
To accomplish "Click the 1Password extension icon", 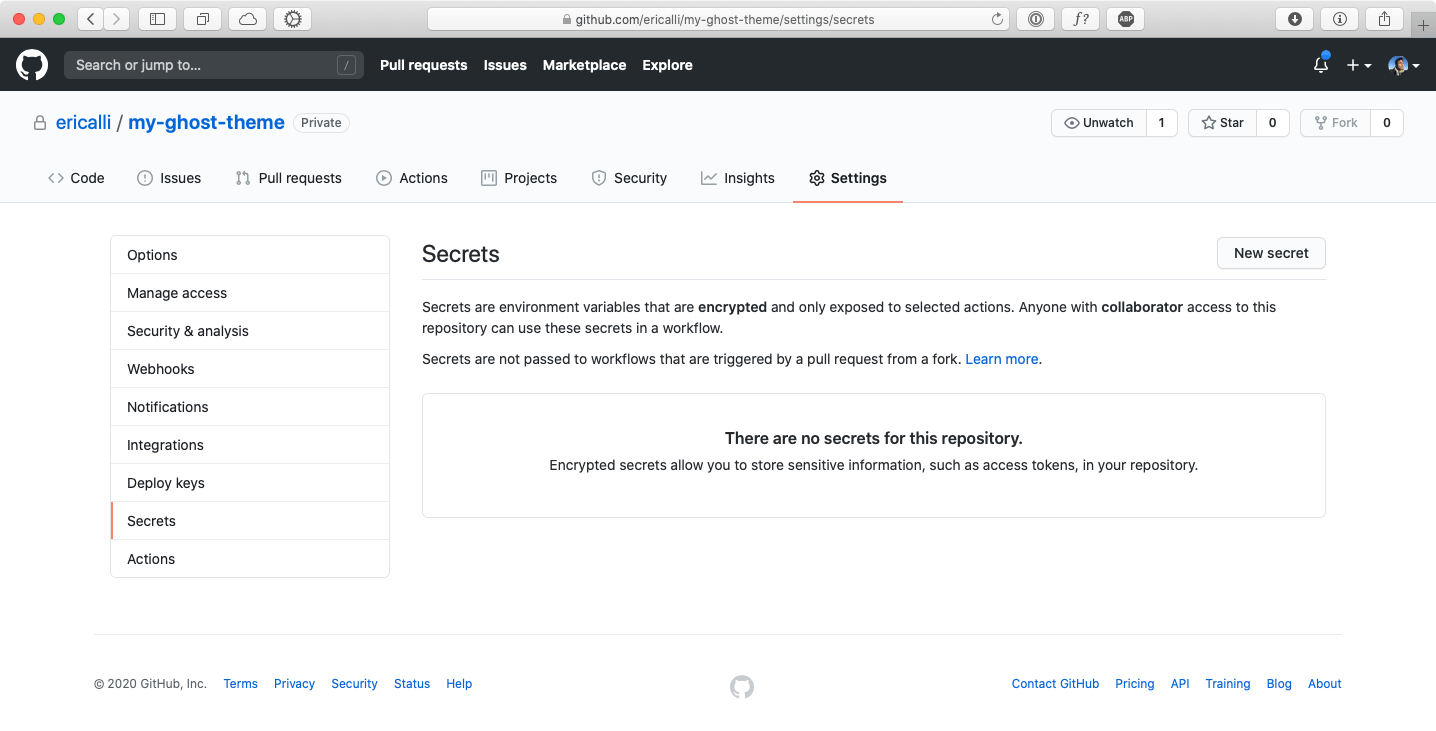I will [x=1035, y=19].
